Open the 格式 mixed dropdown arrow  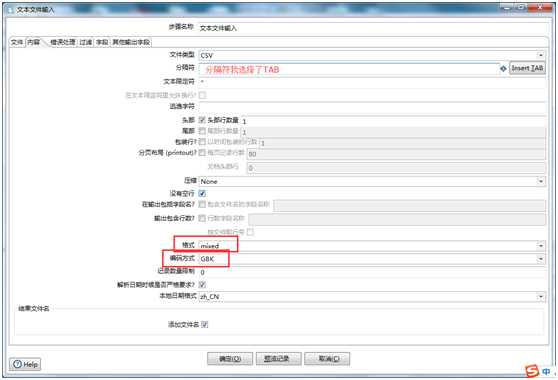541,246
